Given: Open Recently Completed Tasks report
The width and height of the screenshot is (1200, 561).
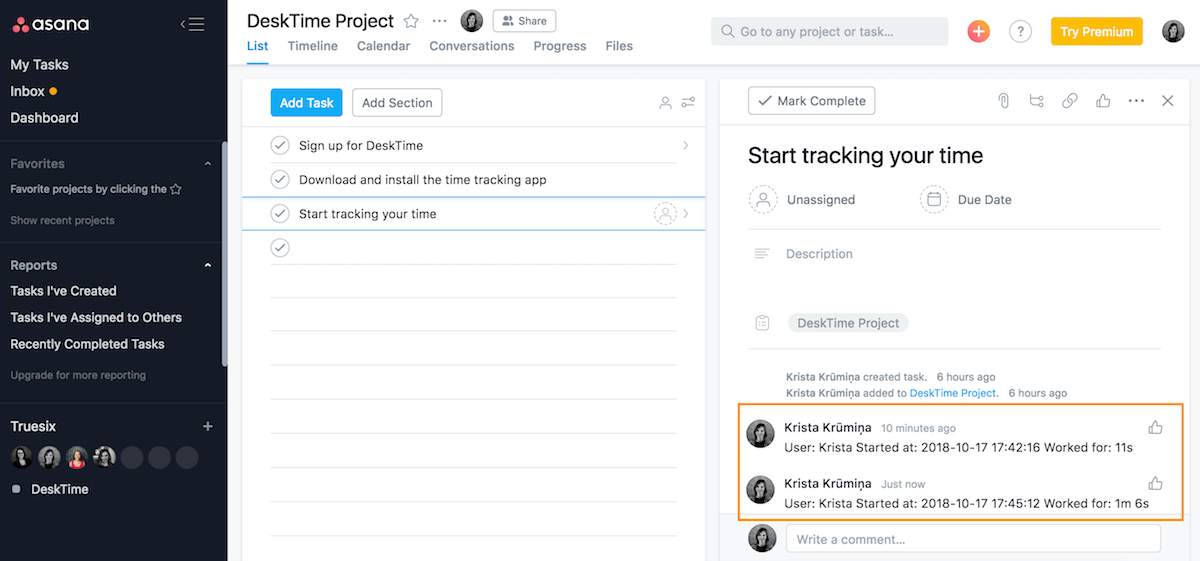Looking at the screenshot, I should point(87,344).
